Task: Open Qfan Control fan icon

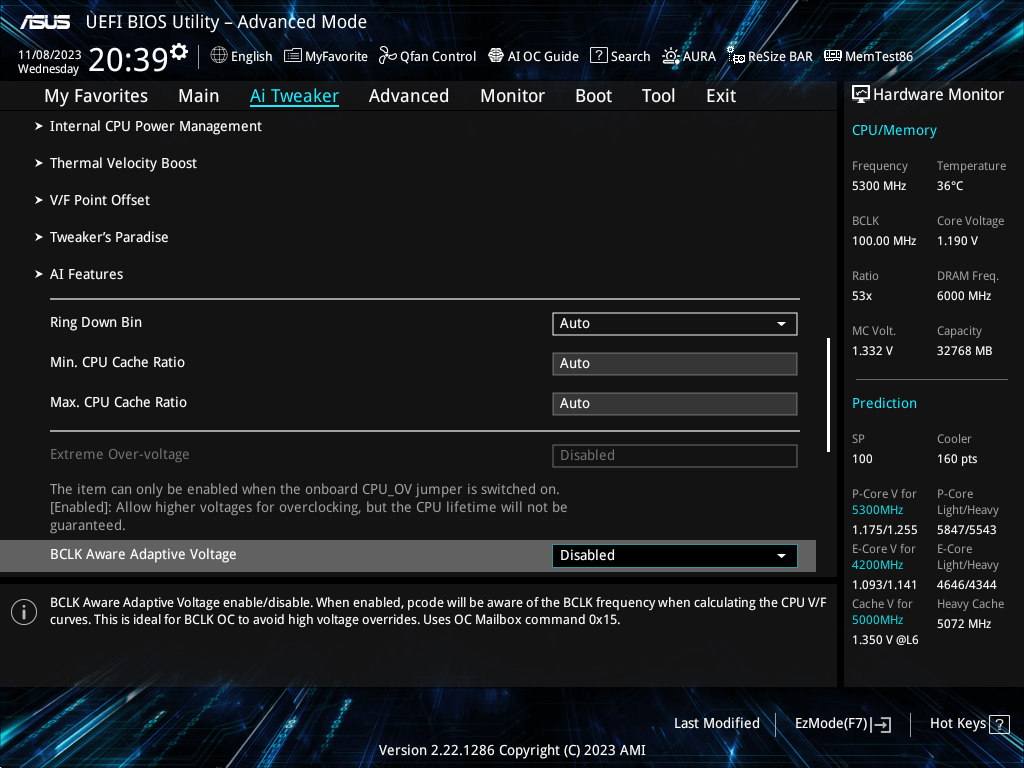Action: point(387,56)
